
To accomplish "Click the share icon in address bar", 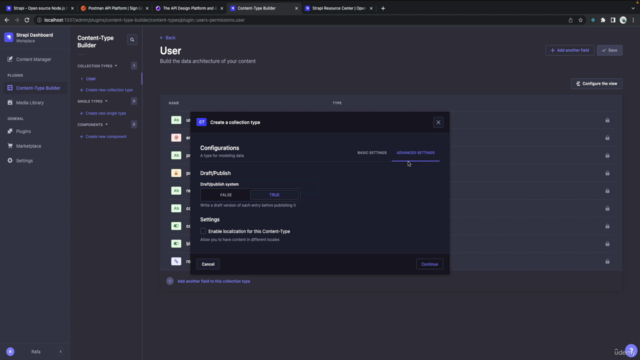I will (x=571, y=20).
